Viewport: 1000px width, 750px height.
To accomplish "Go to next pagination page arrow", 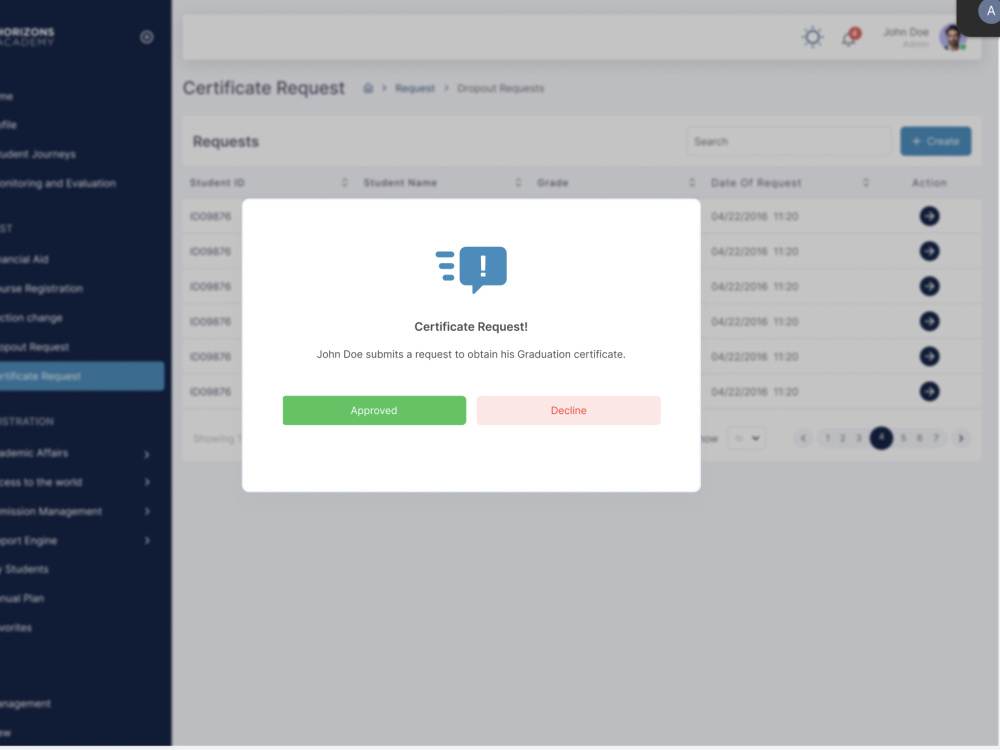I will (960, 438).
